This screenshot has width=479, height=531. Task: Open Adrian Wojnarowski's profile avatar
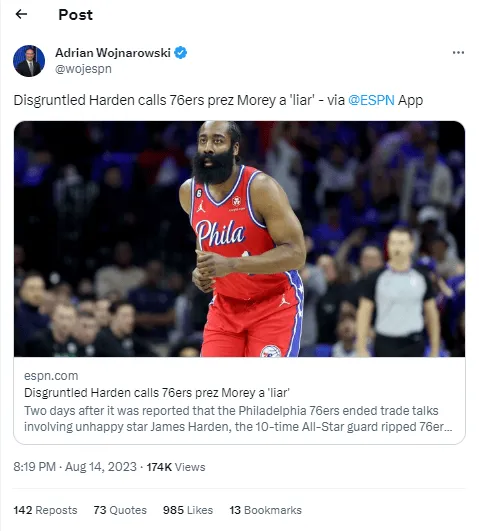(29, 61)
